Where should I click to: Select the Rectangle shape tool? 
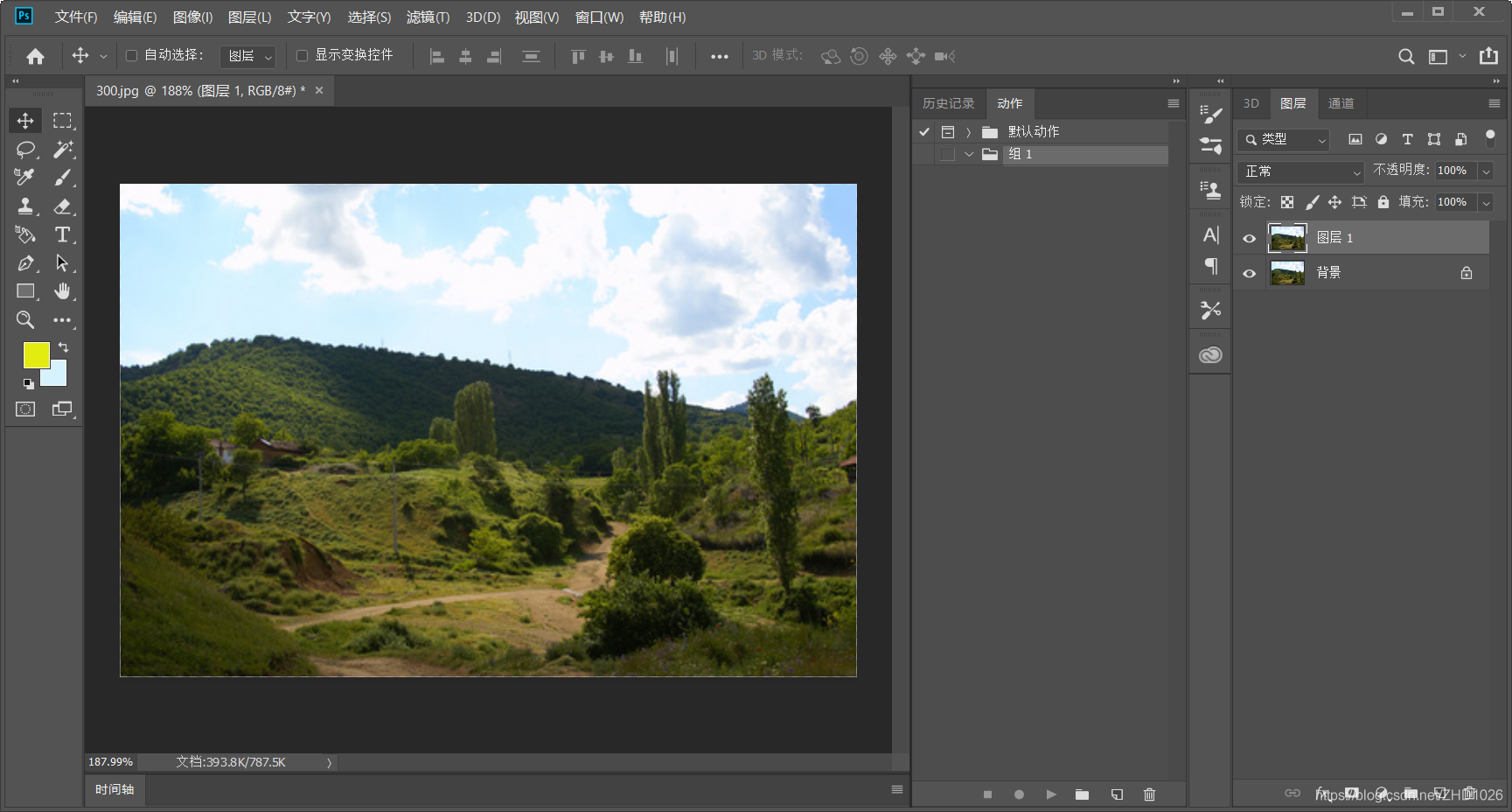pos(25,291)
